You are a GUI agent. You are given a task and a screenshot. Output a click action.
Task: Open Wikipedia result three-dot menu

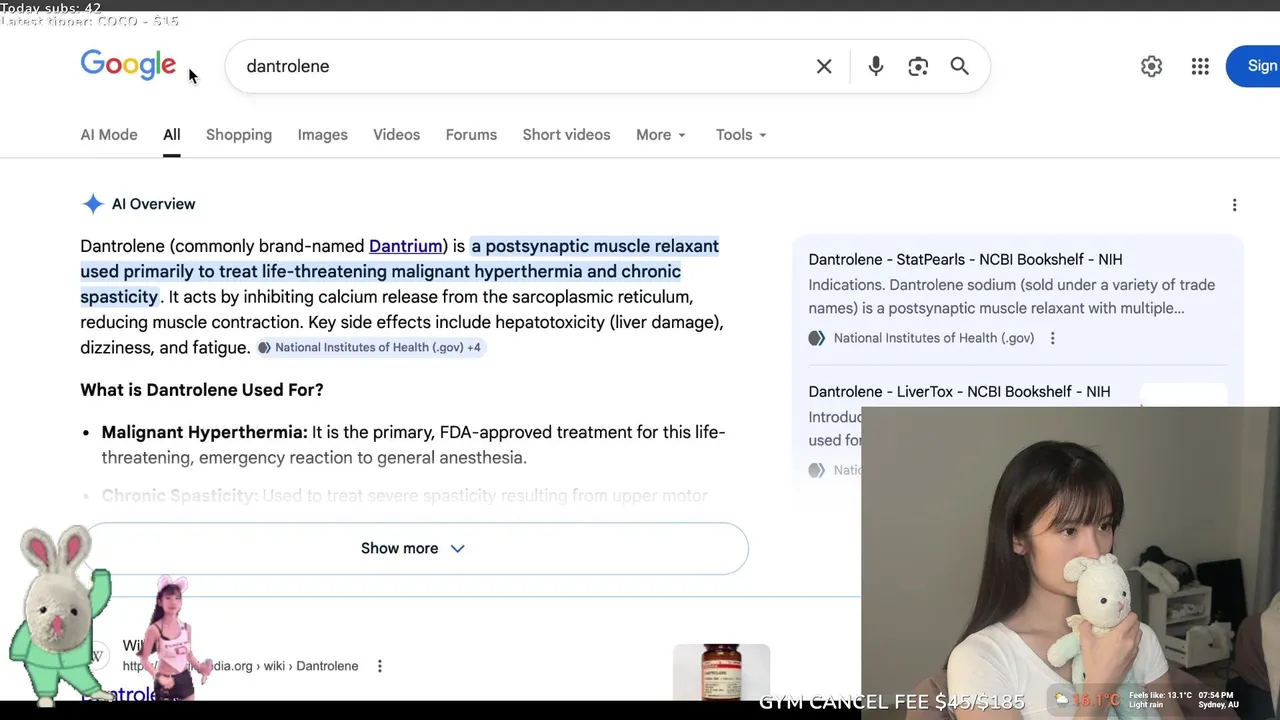[379, 666]
